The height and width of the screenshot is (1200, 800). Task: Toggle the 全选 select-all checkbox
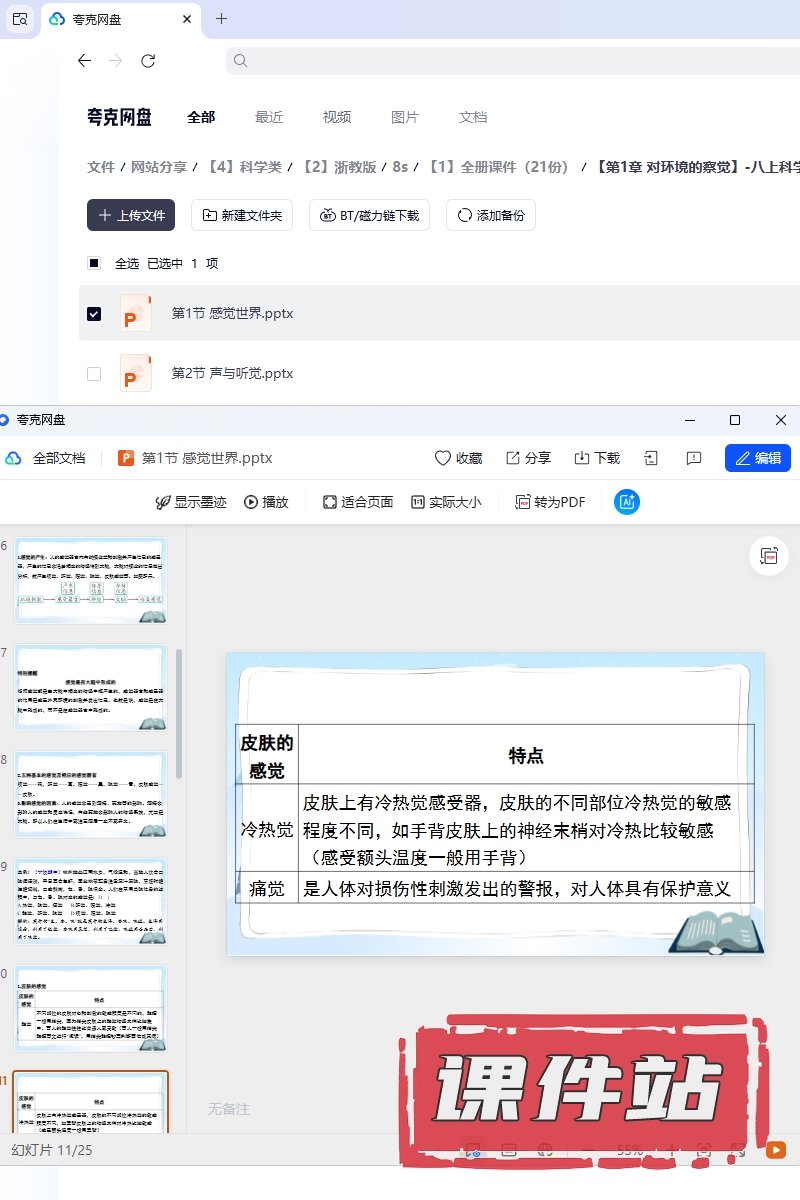tap(94, 263)
